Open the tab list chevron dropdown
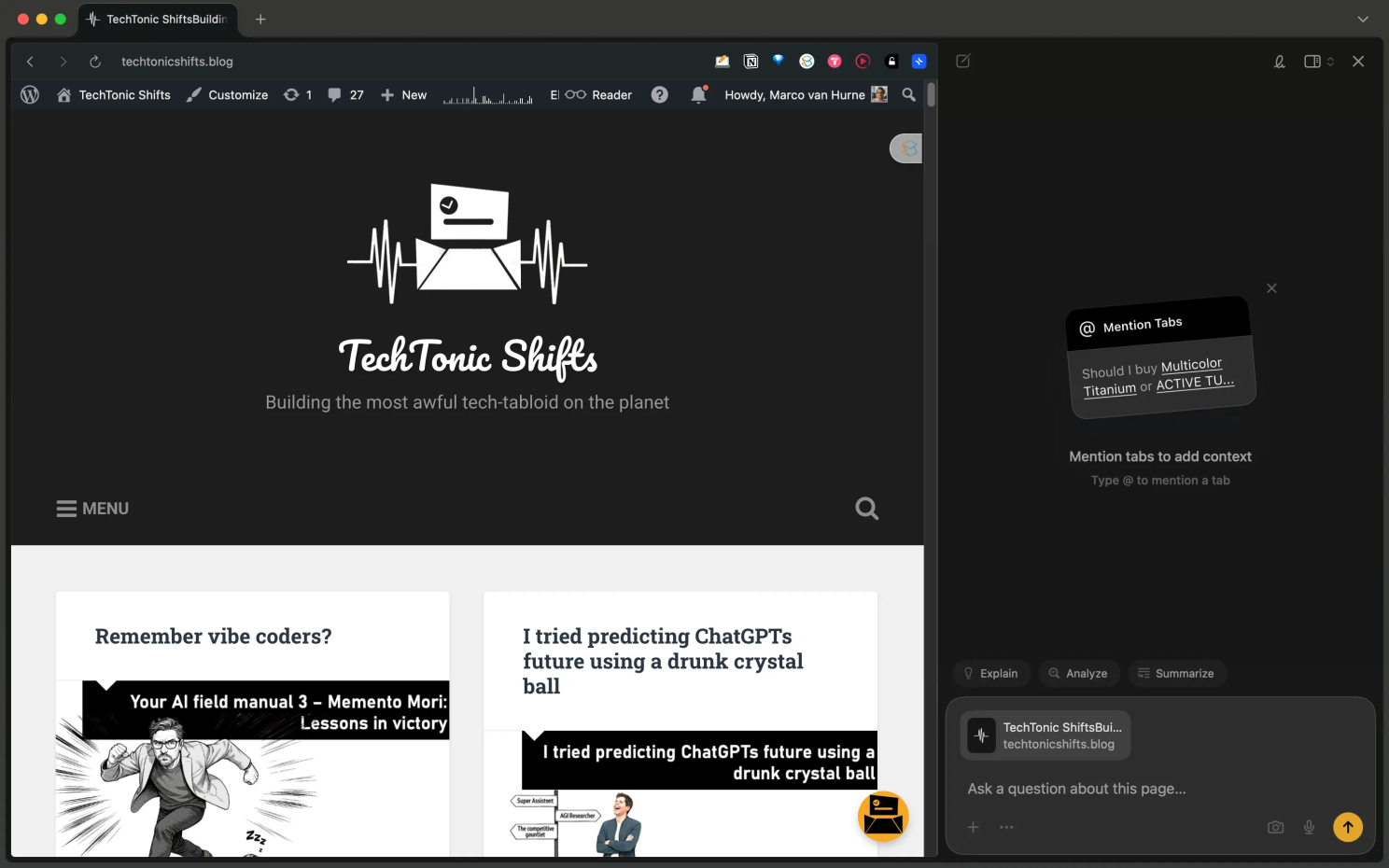The image size is (1389, 868). (x=1362, y=19)
